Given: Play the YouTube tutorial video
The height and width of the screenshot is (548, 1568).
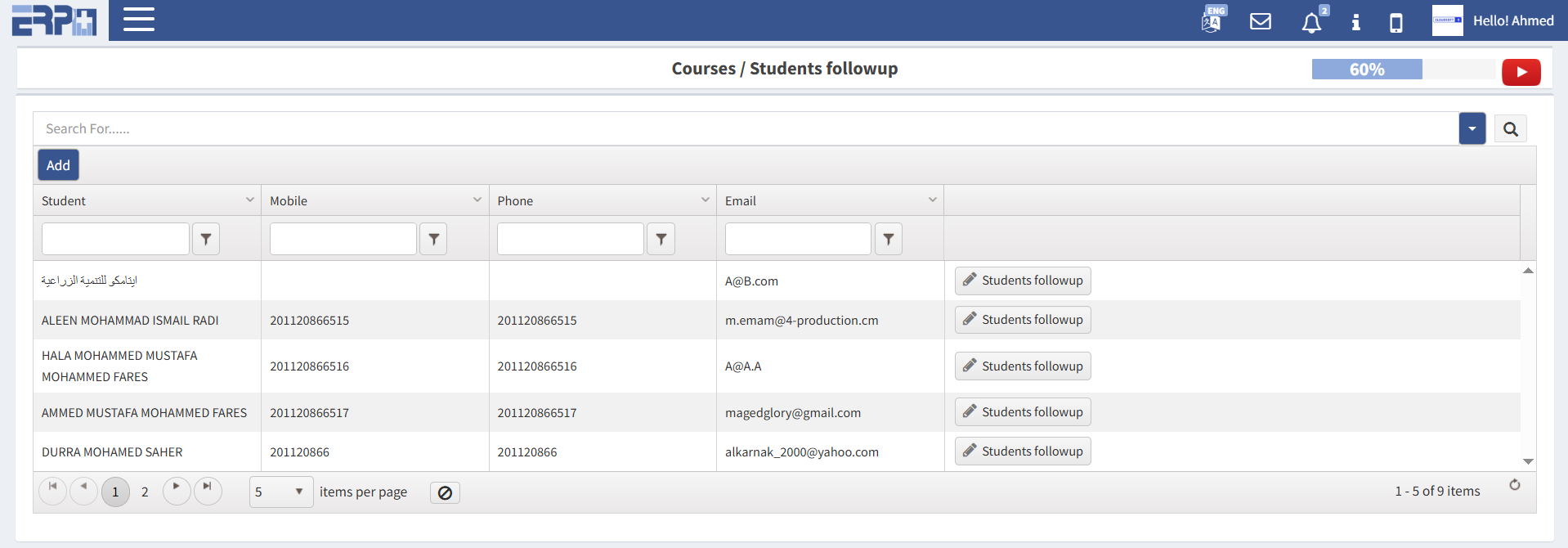Looking at the screenshot, I should pos(1521,72).
